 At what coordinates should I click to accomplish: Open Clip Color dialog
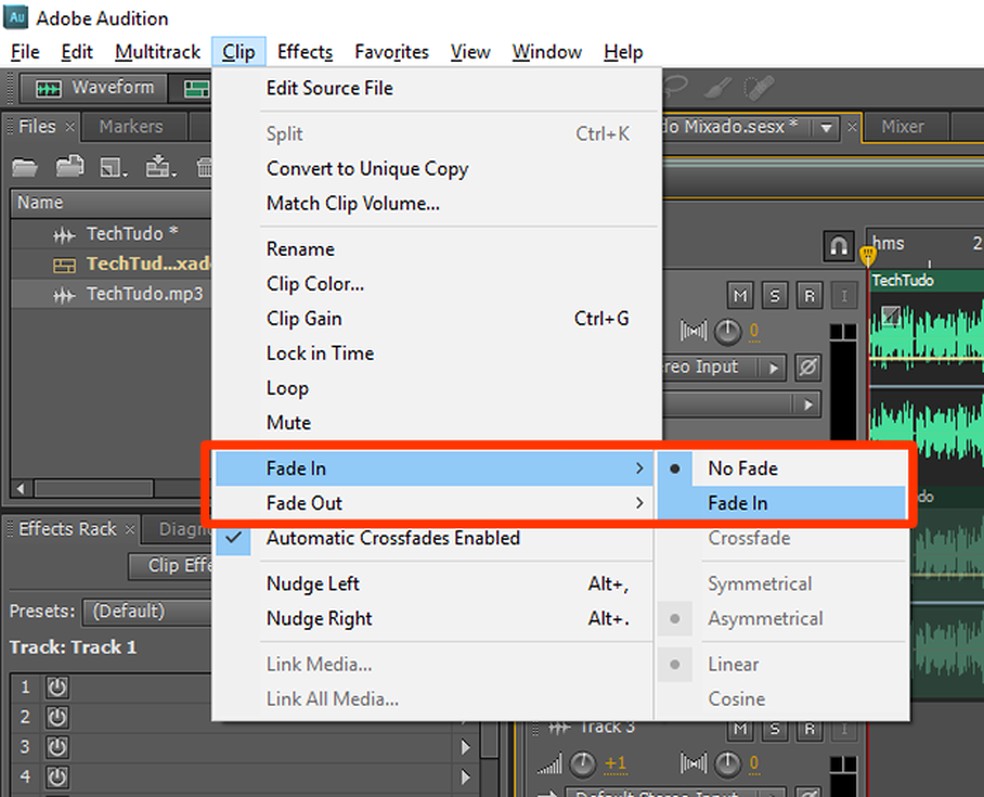click(x=437, y=284)
